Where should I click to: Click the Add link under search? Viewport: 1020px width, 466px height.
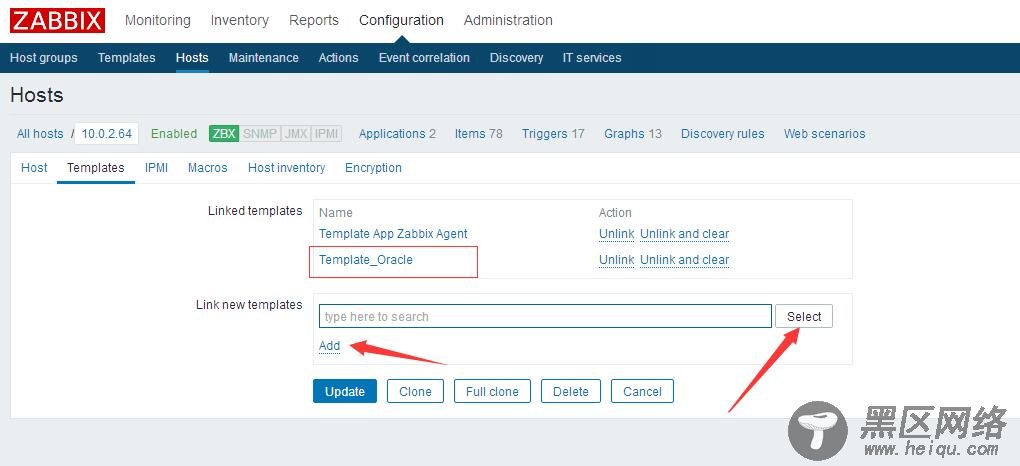coord(329,346)
